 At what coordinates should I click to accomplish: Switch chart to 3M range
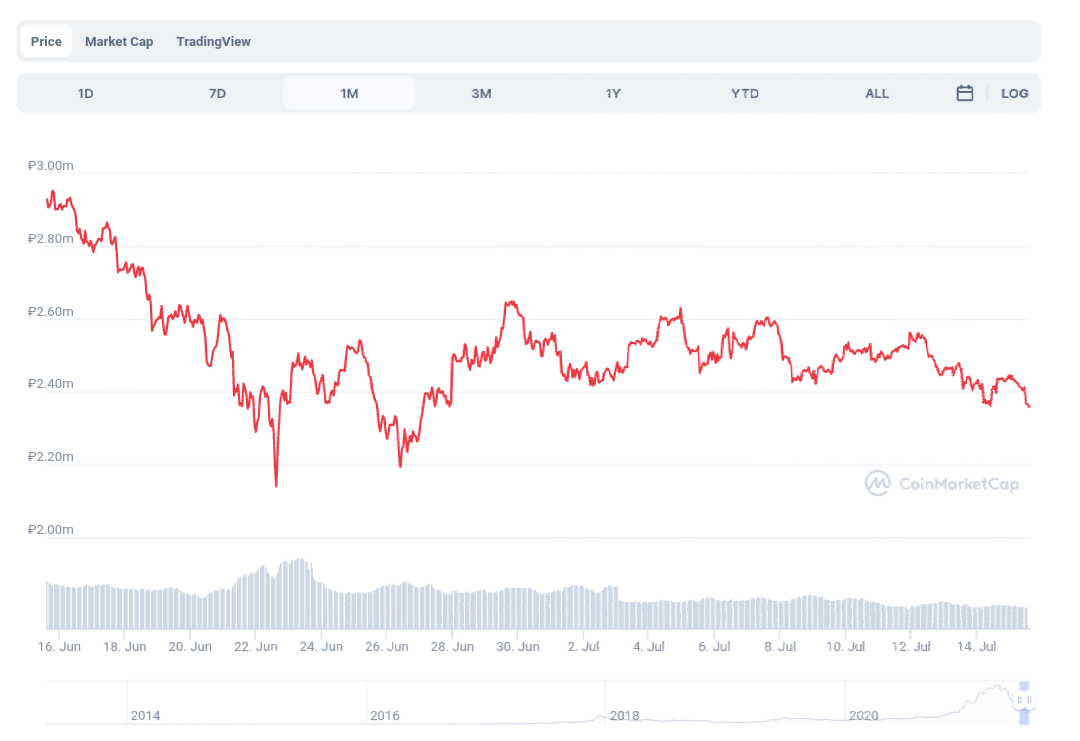click(481, 93)
